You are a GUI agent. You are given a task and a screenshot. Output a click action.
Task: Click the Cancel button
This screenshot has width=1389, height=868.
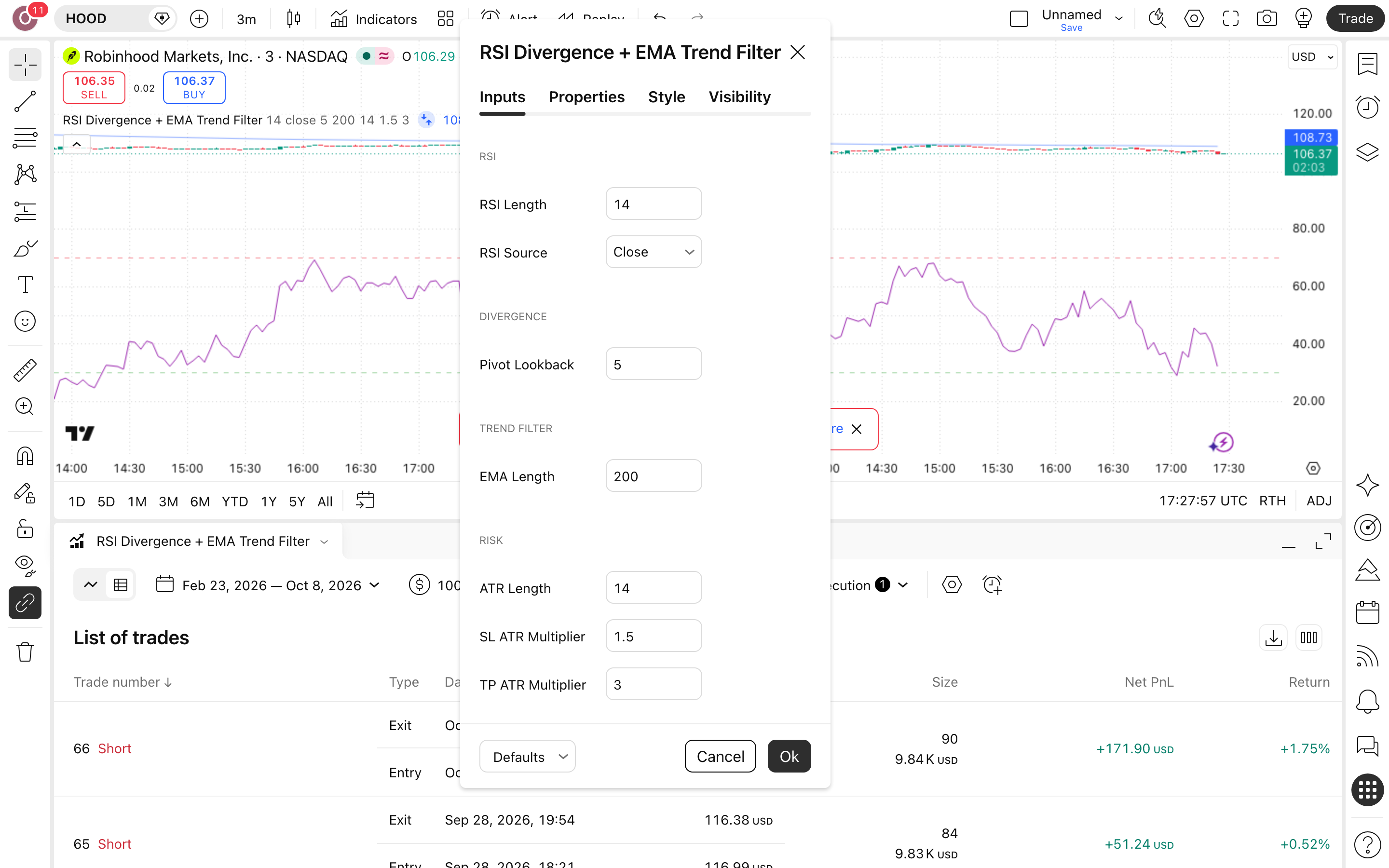tap(721, 757)
